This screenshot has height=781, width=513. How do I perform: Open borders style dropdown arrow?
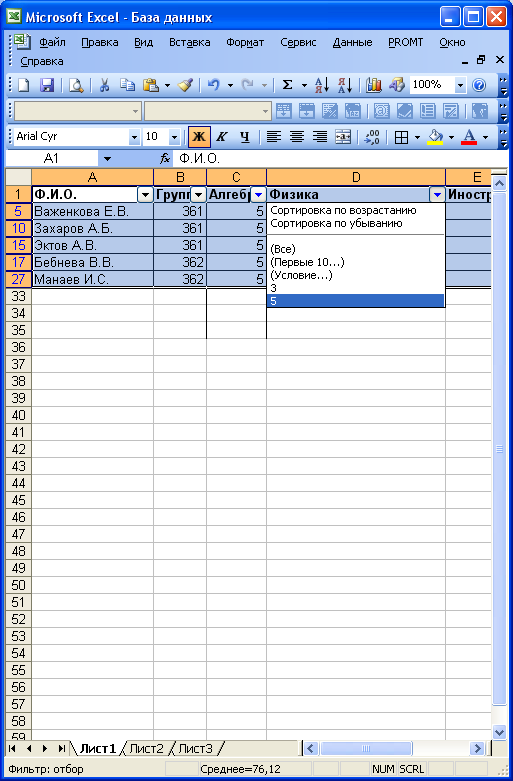click(x=417, y=136)
